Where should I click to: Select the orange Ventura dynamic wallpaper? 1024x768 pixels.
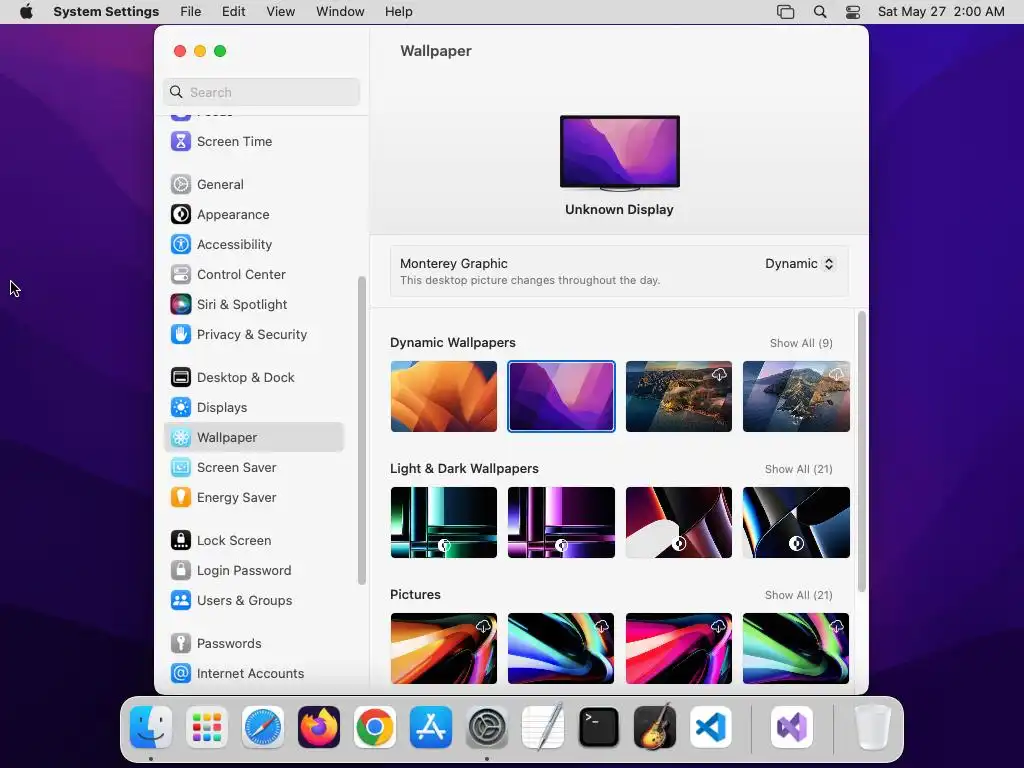click(443, 396)
